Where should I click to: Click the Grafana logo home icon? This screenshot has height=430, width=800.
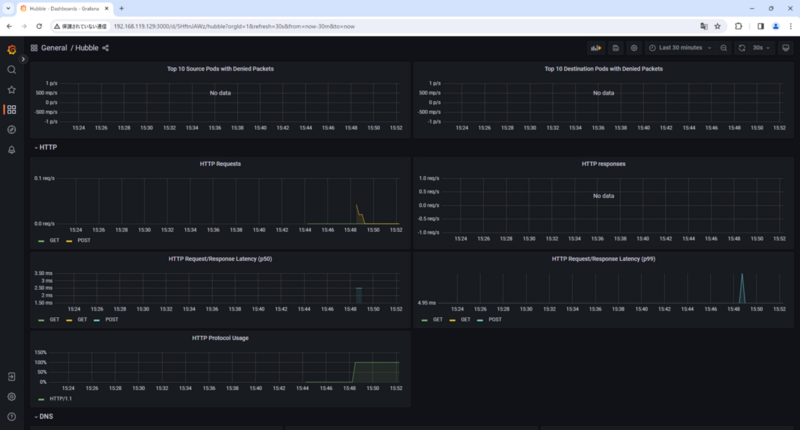[11, 49]
